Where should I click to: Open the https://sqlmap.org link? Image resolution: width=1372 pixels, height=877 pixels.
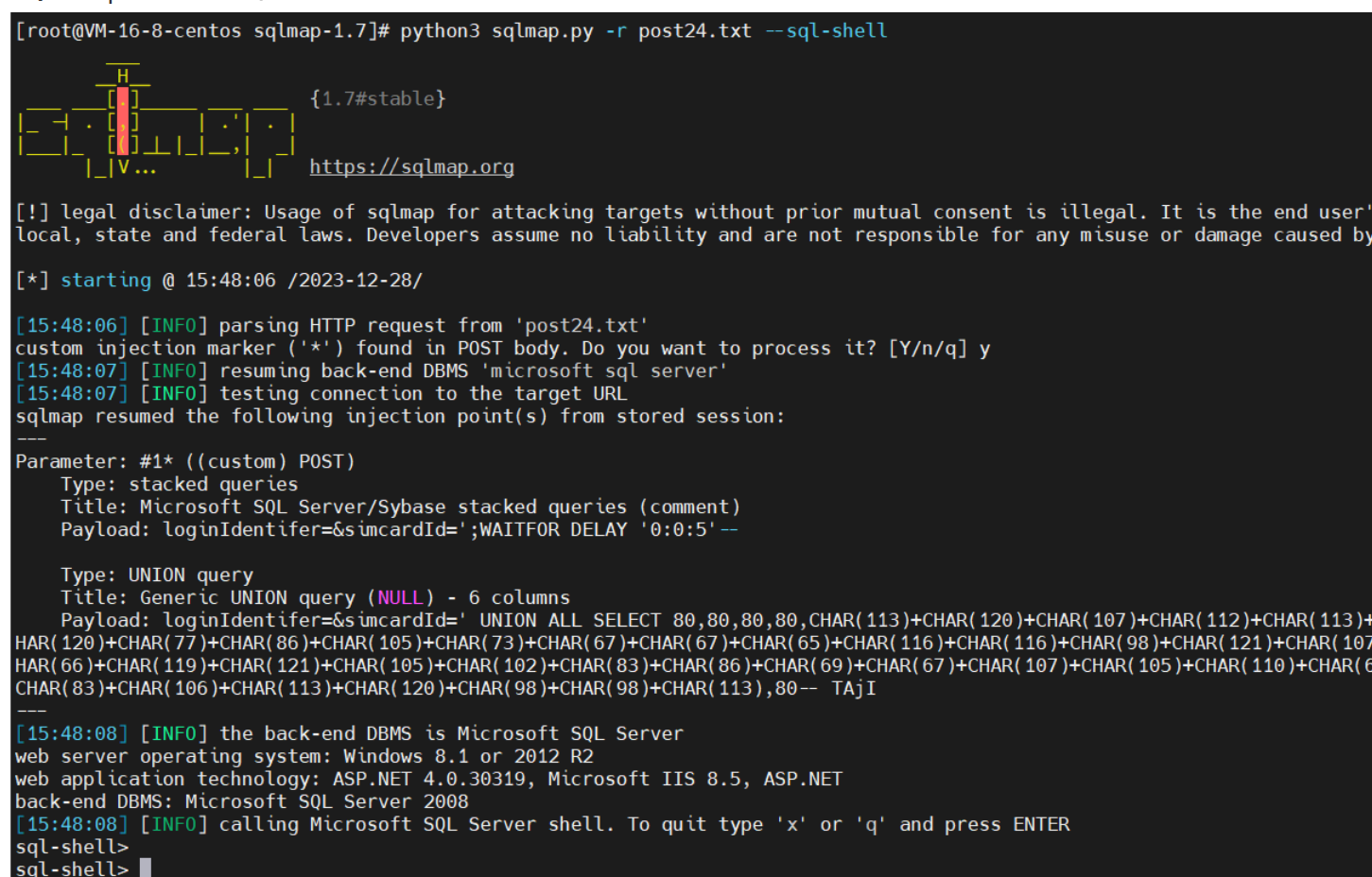411,167
